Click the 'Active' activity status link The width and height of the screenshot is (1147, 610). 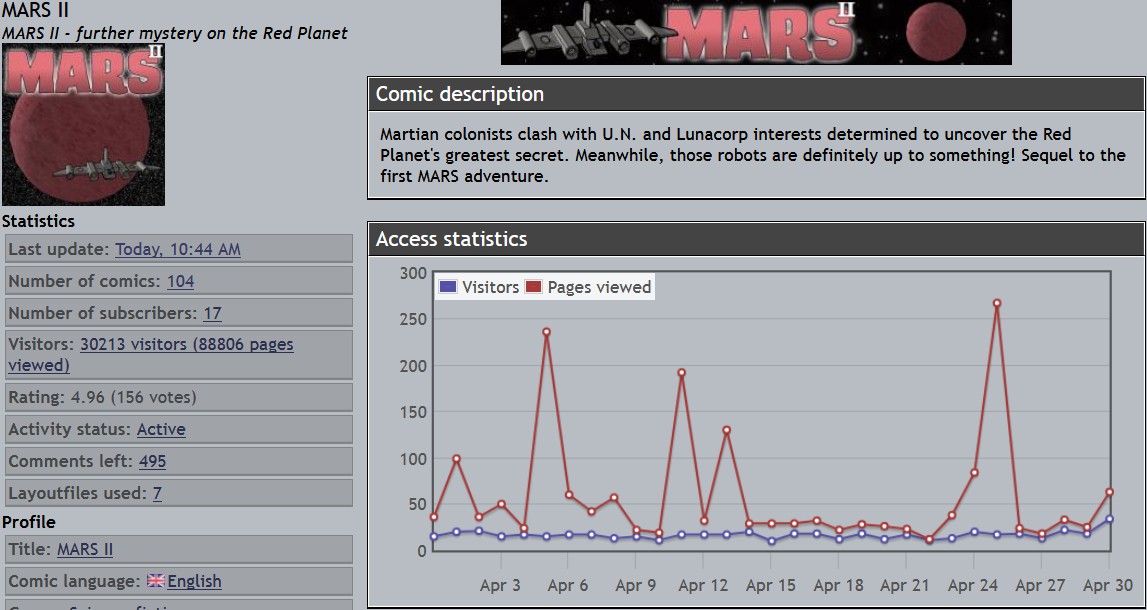coord(161,429)
